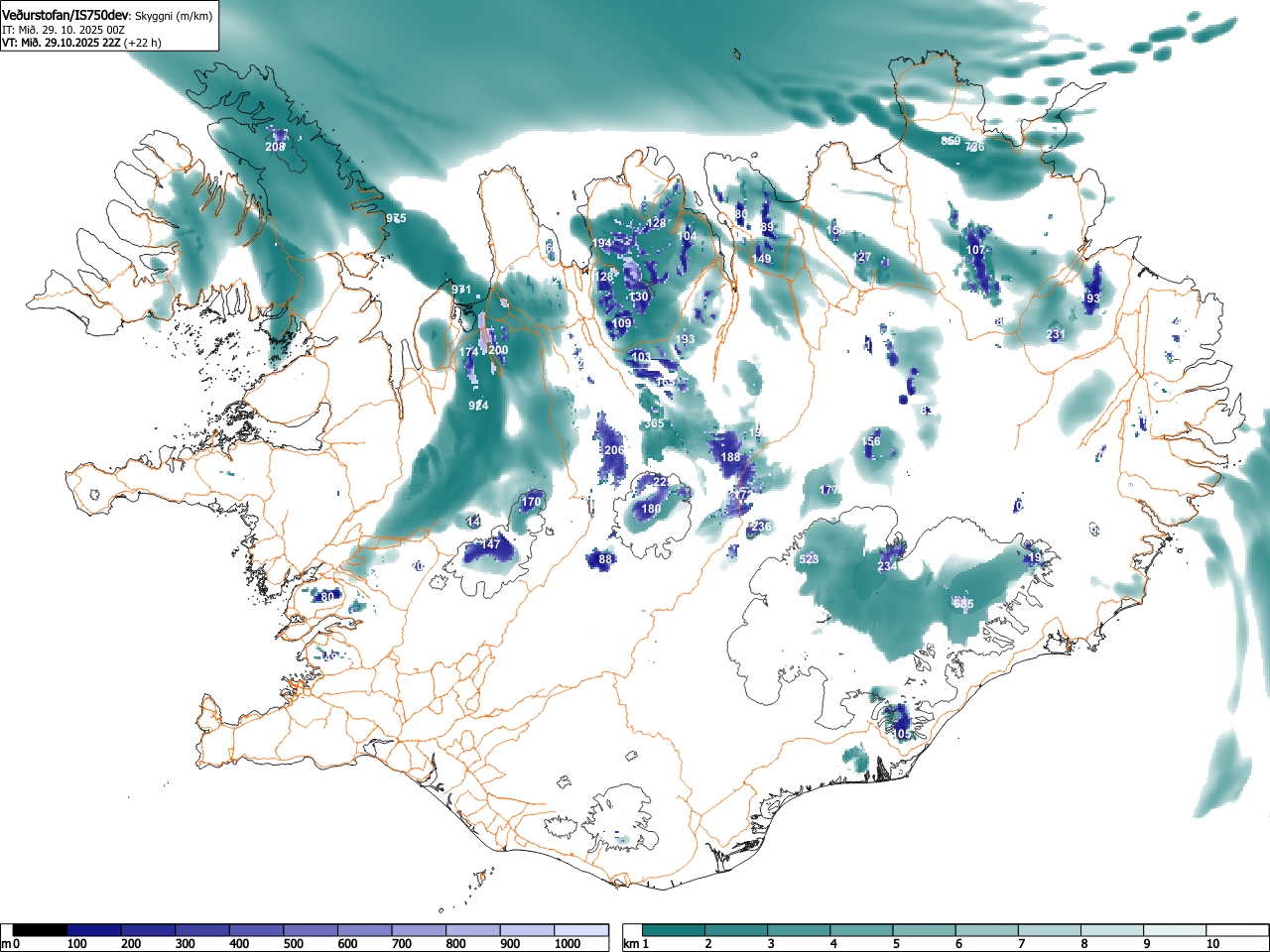The width and height of the screenshot is (1270, 952).
Task: Click the darkest teal 1–2 km legend swatch
Action: point(674,930)
